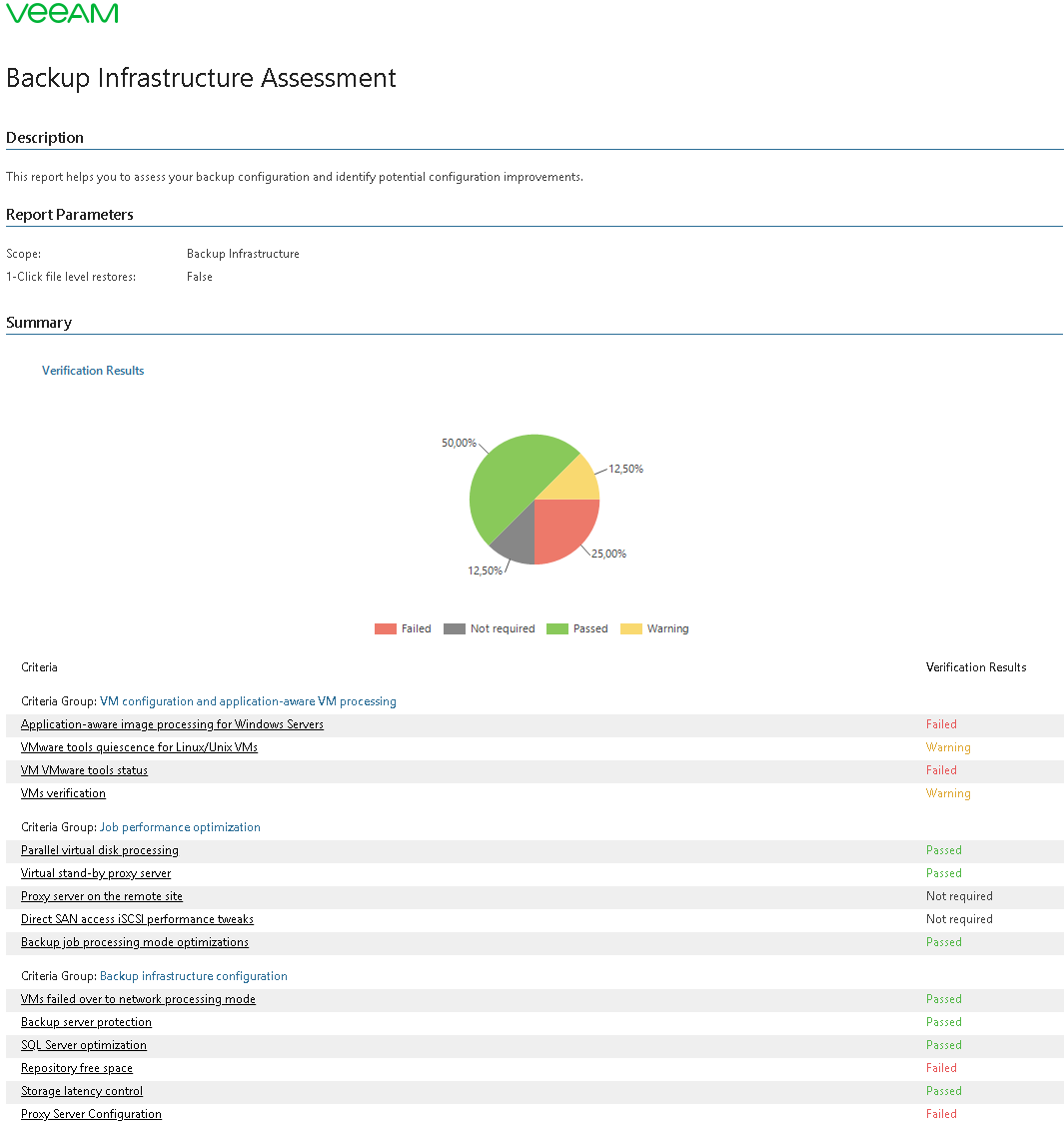Image resolution: width=1064 pixels, height=1126 pixels.
Task: Click the Backup server protection link
Action: click(x=86, y=1022)
